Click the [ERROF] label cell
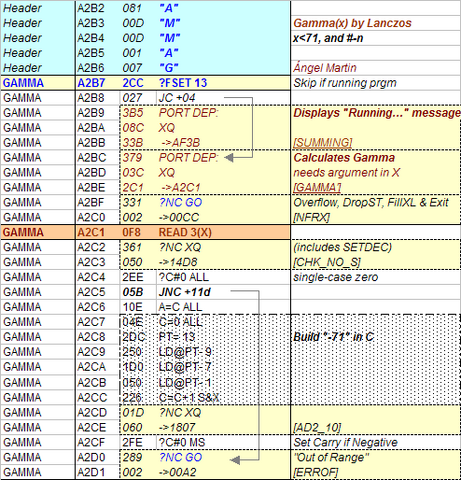Screen dimensions: 461x480 tap(315, 472)
